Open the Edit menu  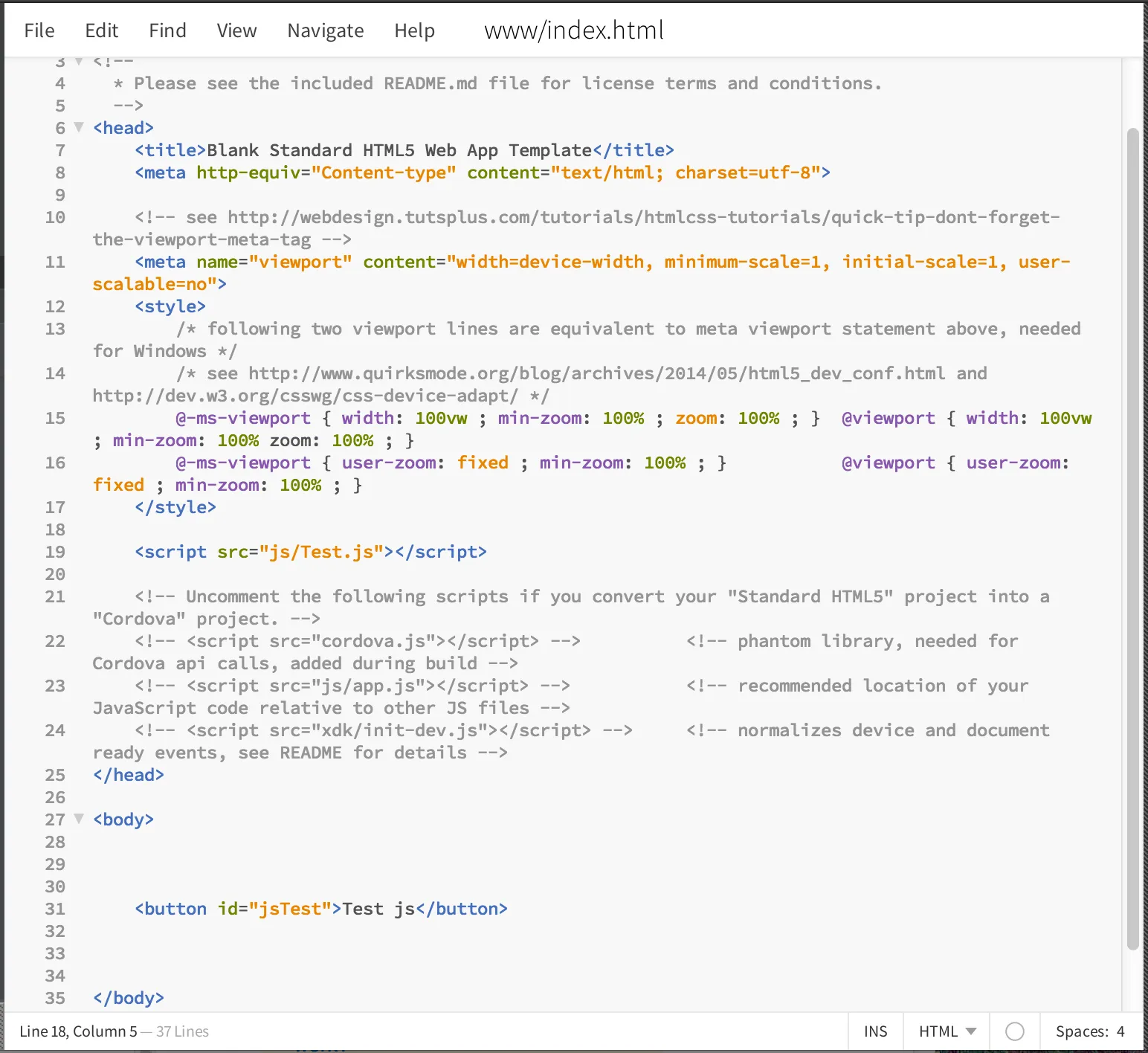coord(102,30)
